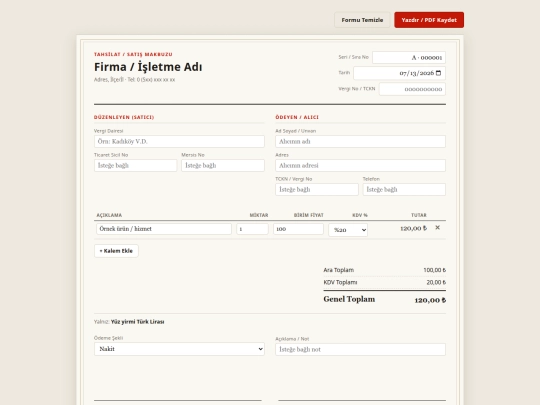Click the row amount 120,00 ₺ in Tutar column
Image resolution: width=540 pixels, height=405 pixels.
(x=413, y=228)
